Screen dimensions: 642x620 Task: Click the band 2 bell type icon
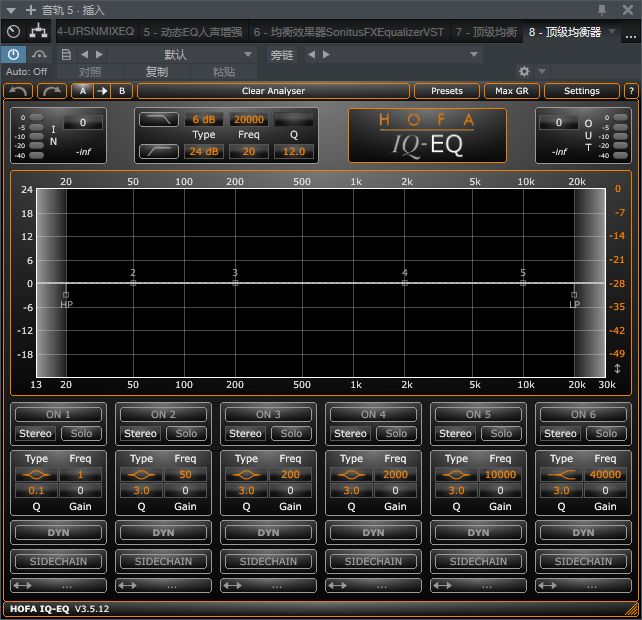coord(141,475)
